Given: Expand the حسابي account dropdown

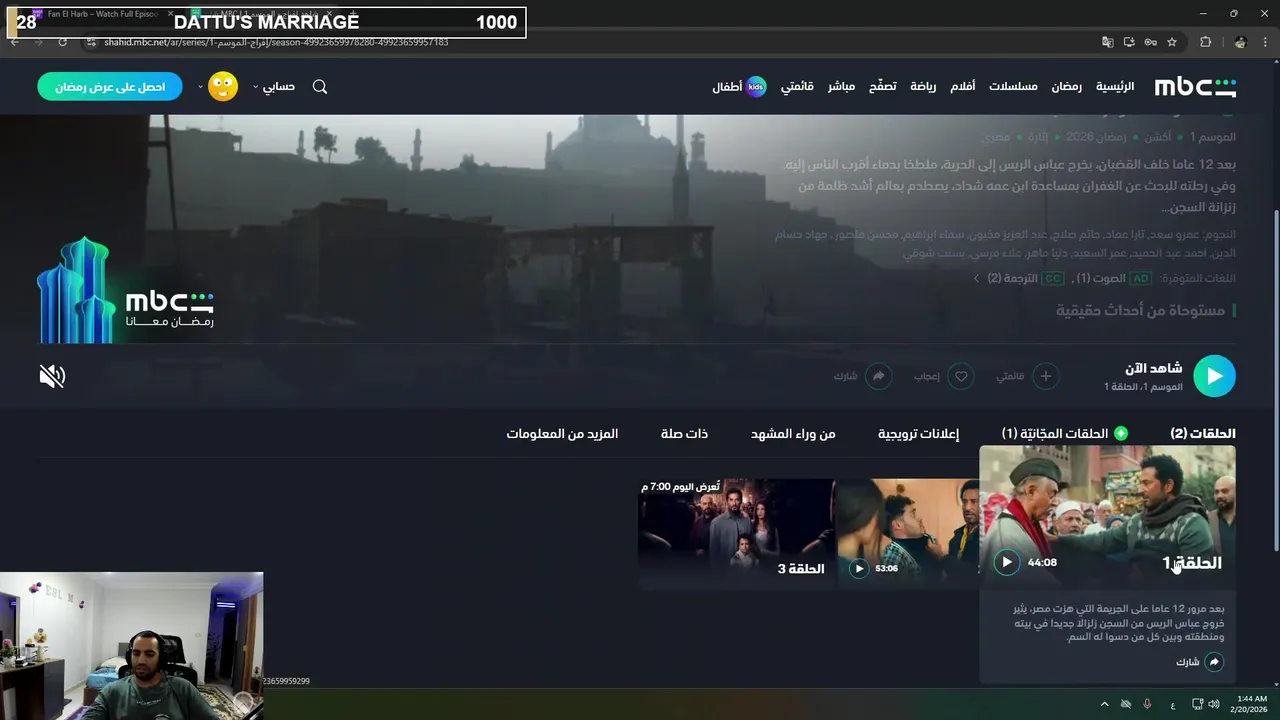Looking at the screenshot, I should 274,87.
